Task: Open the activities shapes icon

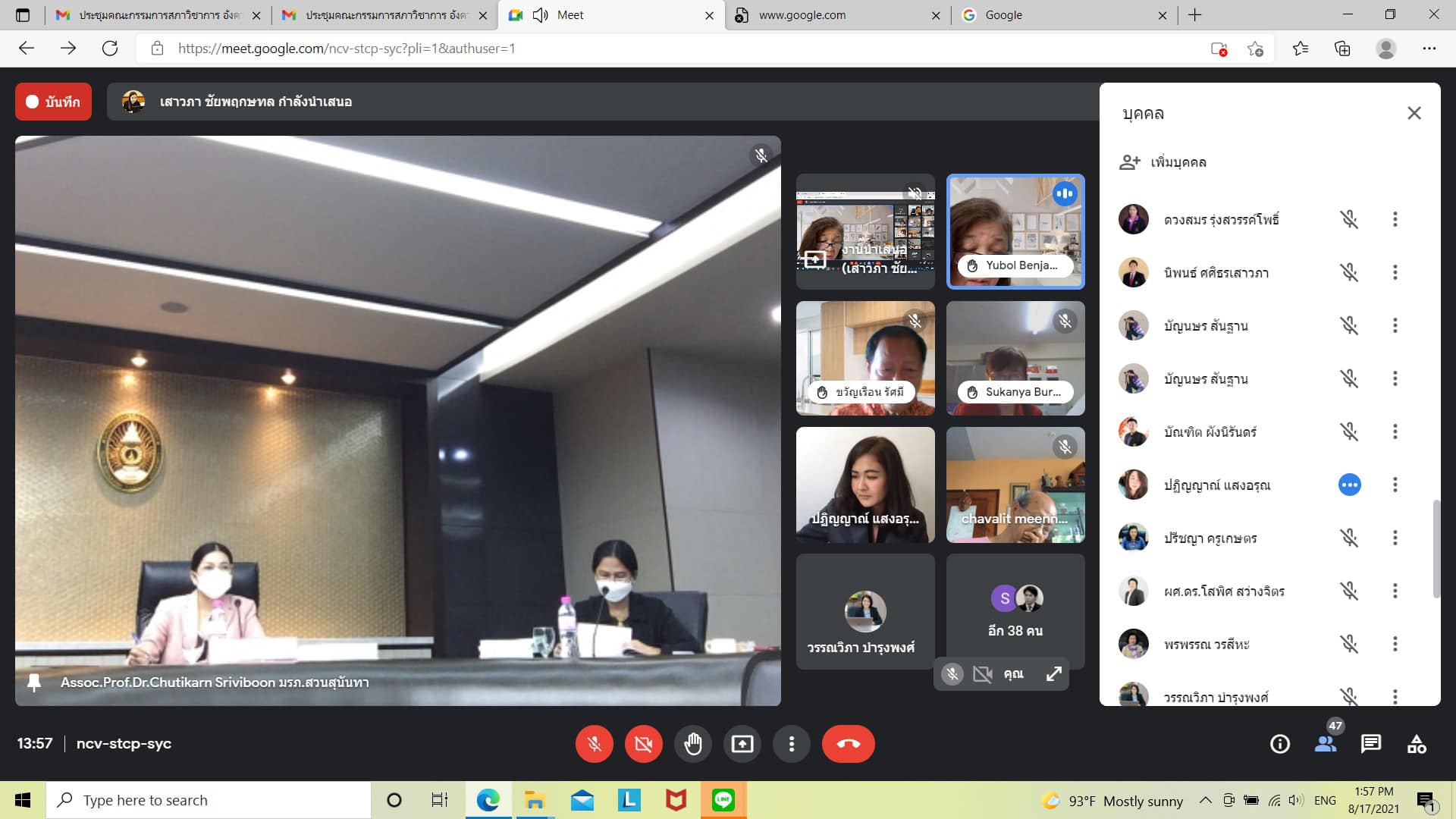Action: coord(1416,744)
